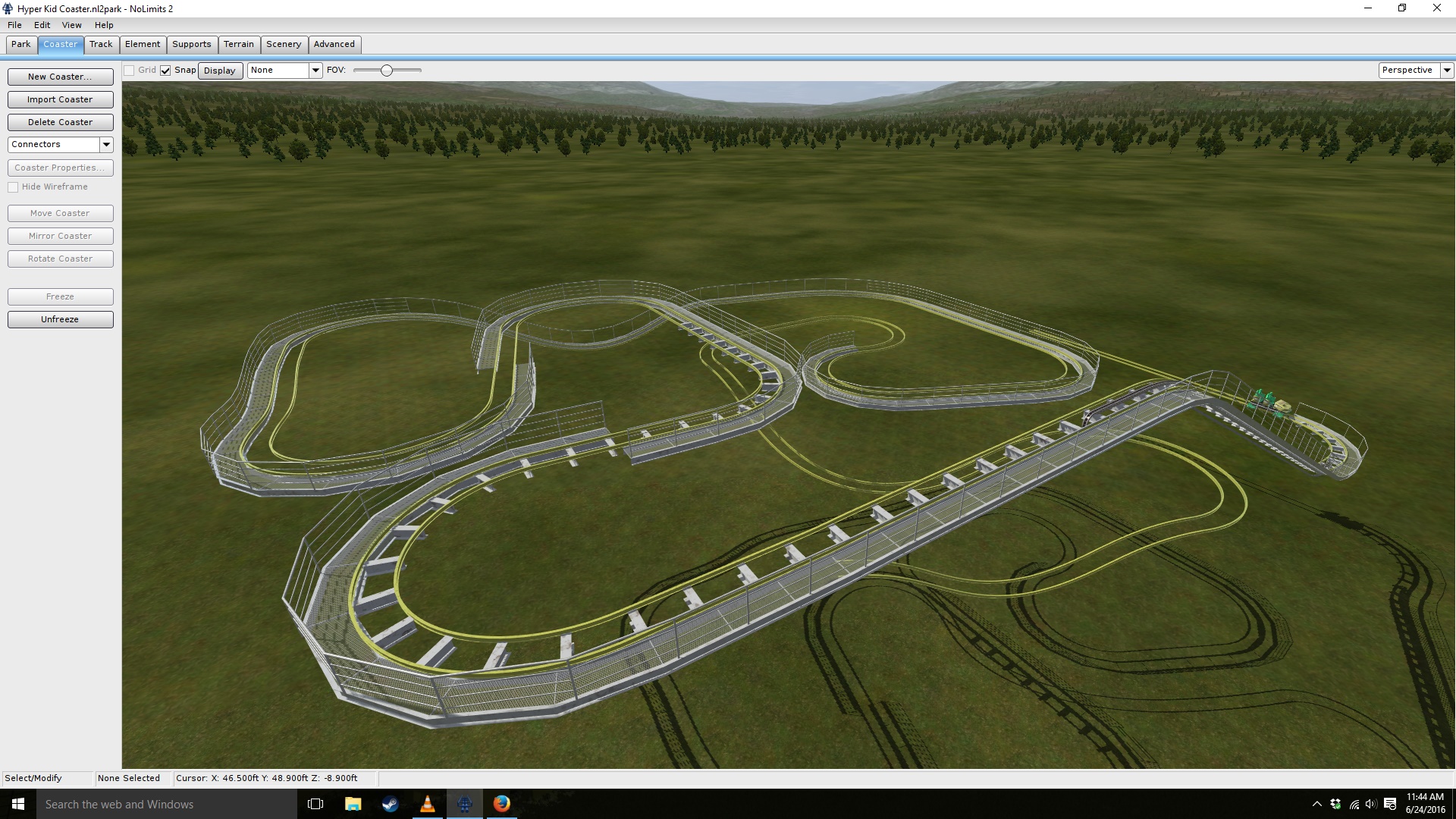Click the FOV slider handle
This screenshot has width=1456, height=819.
pos(387,71)
